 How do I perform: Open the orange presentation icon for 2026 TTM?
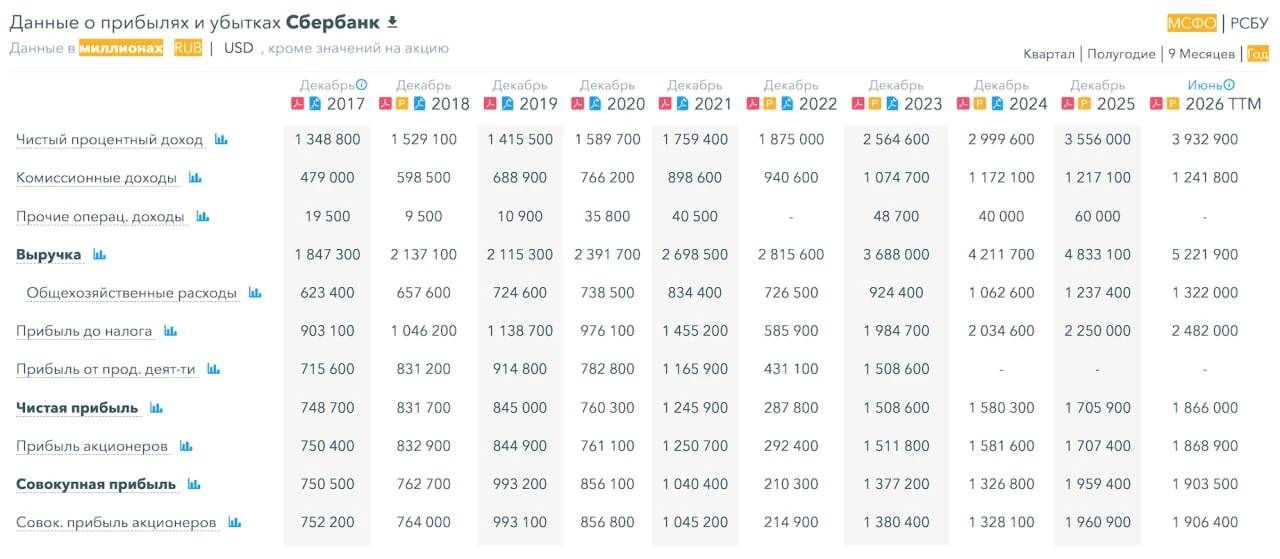[1173, 103]
